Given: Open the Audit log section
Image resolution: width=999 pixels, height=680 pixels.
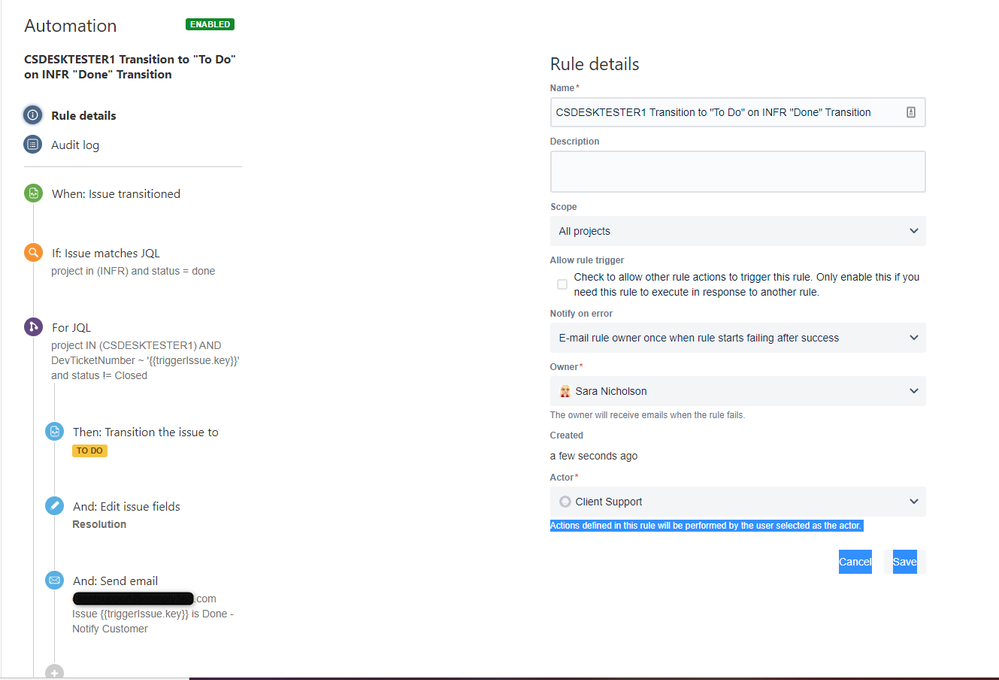Looking at the screenshot, I should point(75,145).
